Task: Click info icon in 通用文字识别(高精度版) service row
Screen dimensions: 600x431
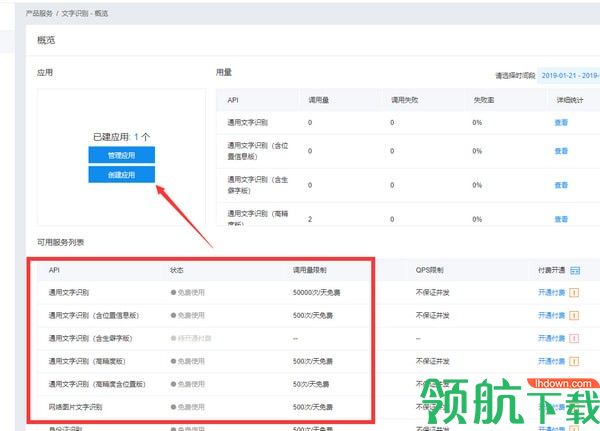Action: (574, 361)
